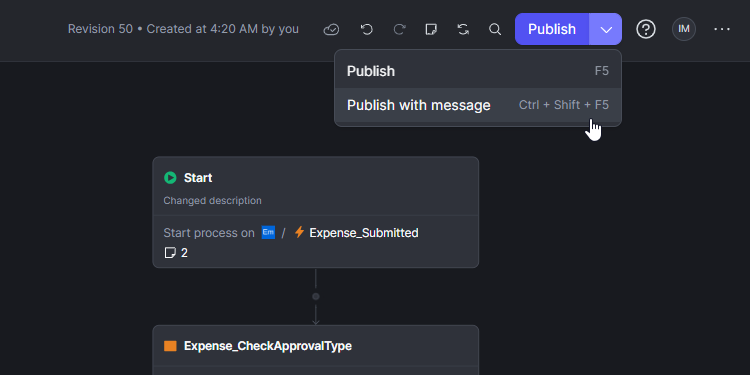Screen dimensions: 750x375
Task: Open the sticky notes icon in toolbar
Action: click(x=431, y=30)
